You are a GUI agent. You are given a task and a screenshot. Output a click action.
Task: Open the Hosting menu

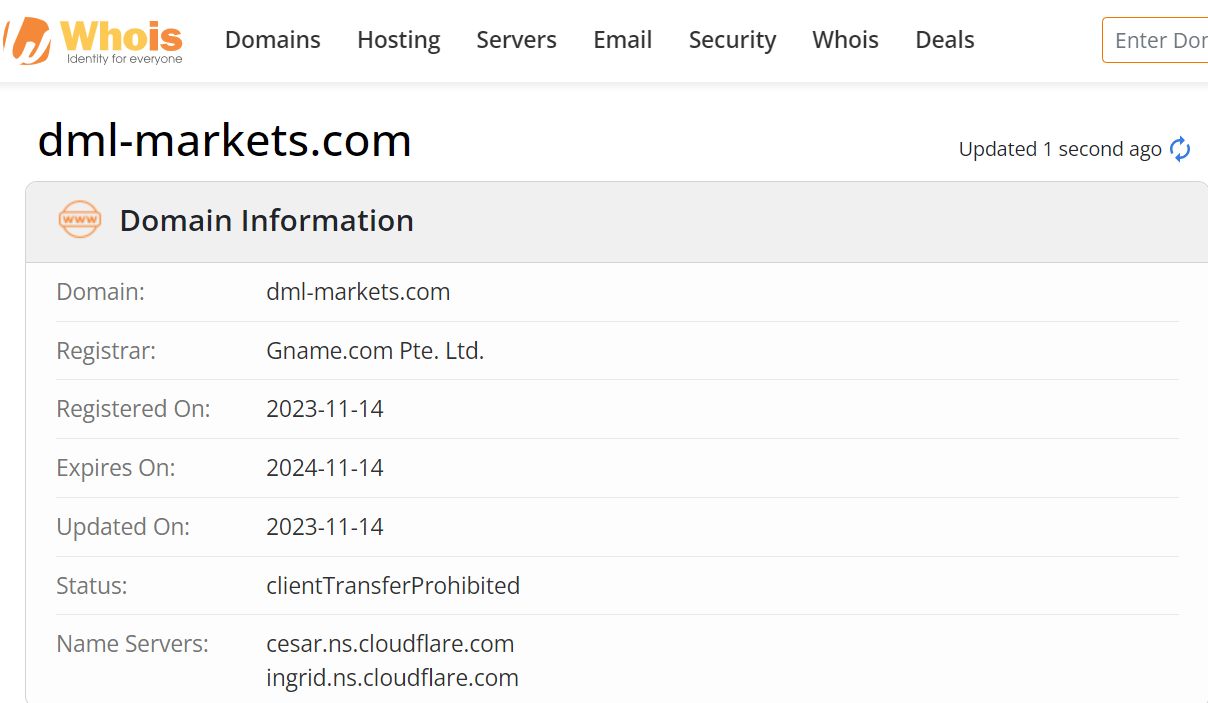point(399,40)
